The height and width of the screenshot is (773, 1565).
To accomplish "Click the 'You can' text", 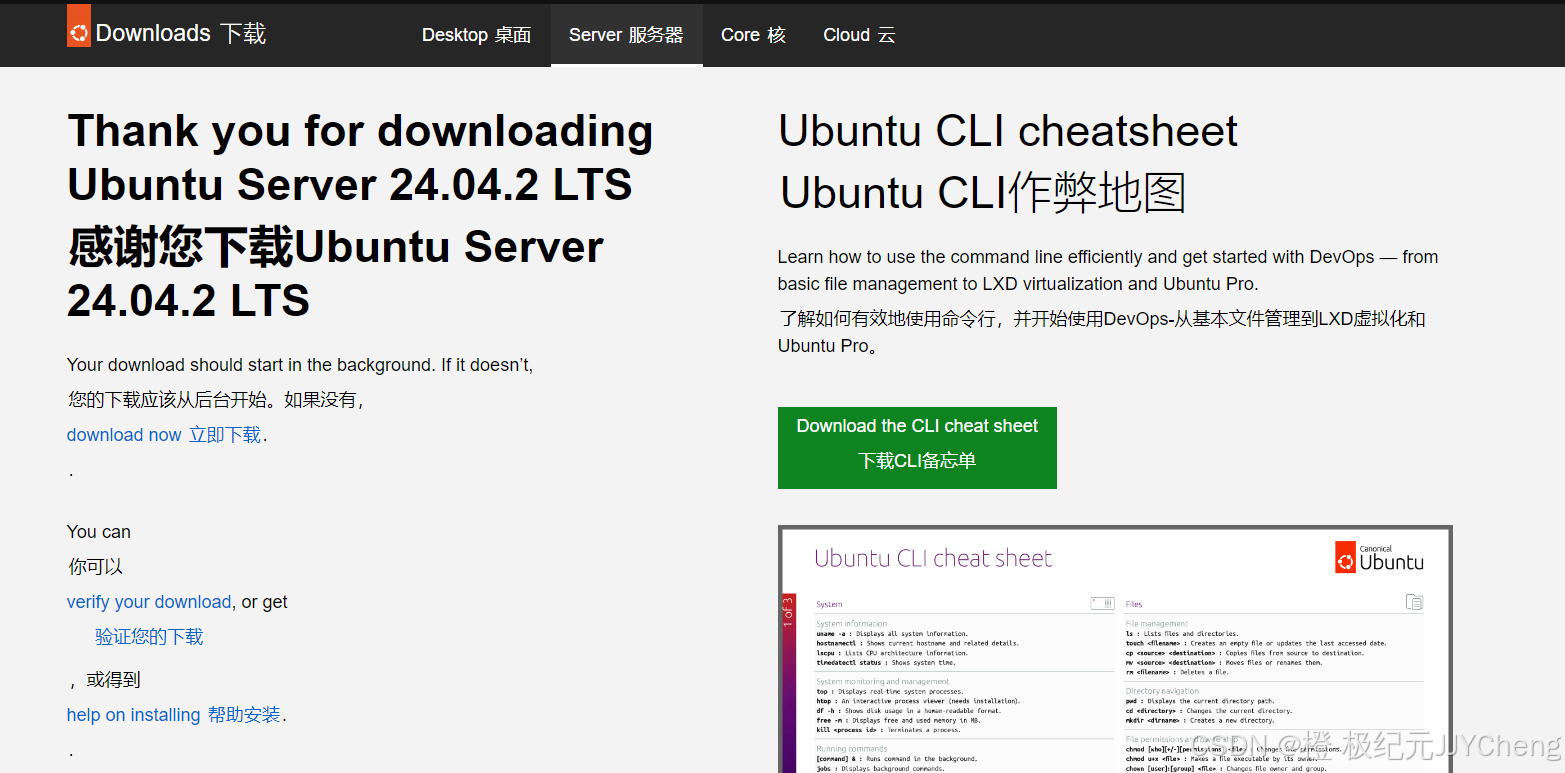I will [x=99, y=532].
